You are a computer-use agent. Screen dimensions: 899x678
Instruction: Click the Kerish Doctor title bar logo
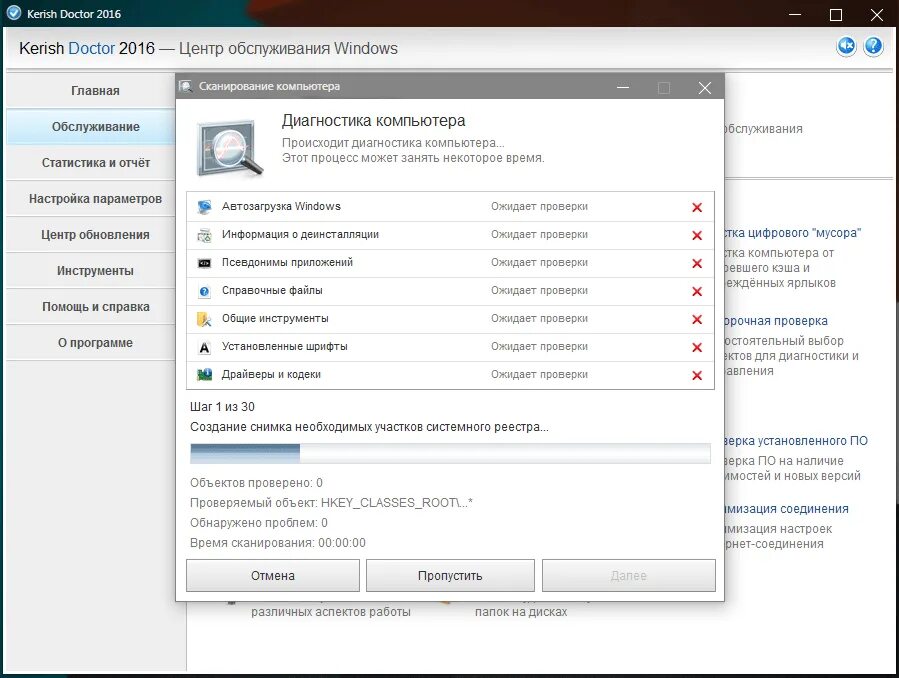[x=14, y=13]
